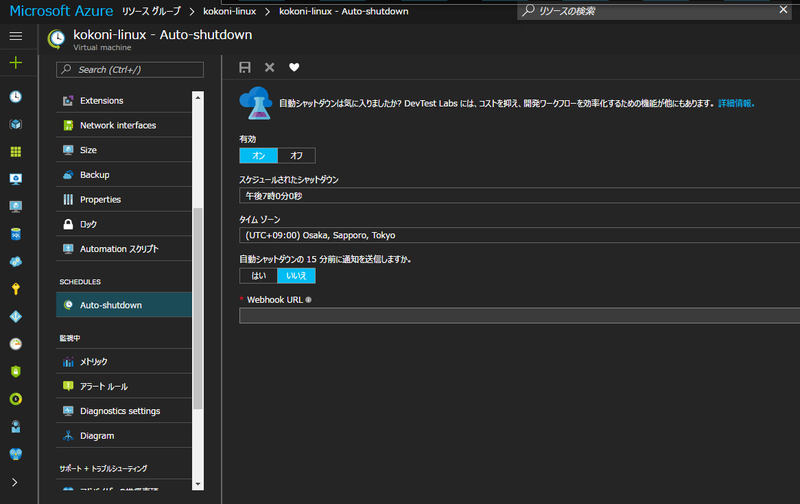Open メトリック menu item

124,362
